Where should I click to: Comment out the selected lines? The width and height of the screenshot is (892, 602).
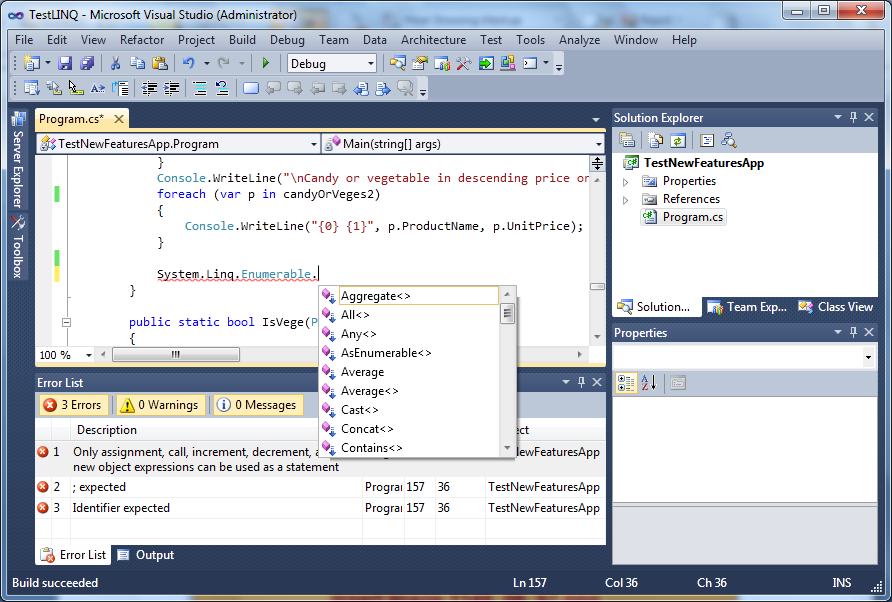pyautogui.click(x=200, y=88)
